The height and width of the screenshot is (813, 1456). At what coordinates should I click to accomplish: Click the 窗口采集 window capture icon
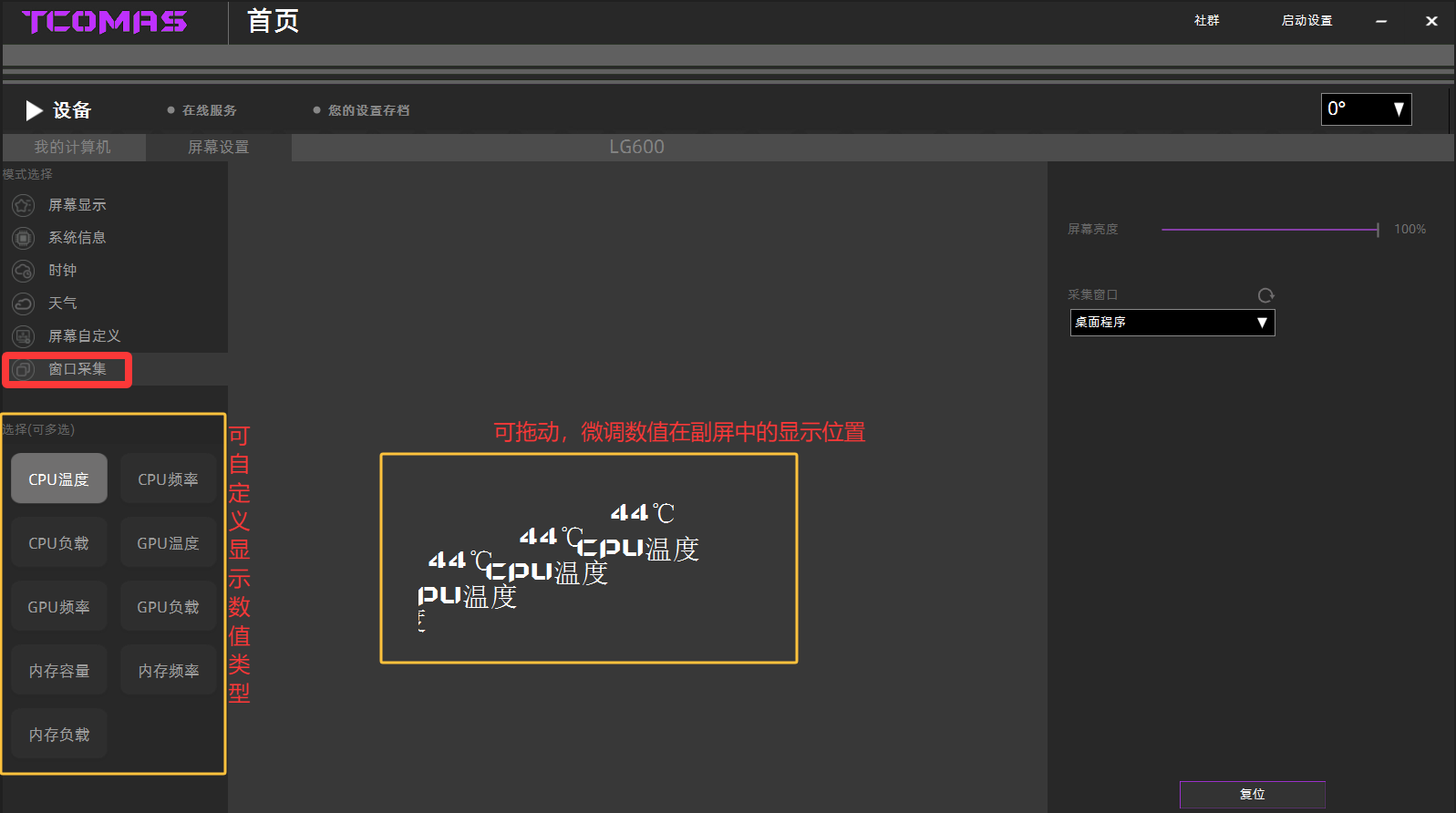[x=23, y=369]
